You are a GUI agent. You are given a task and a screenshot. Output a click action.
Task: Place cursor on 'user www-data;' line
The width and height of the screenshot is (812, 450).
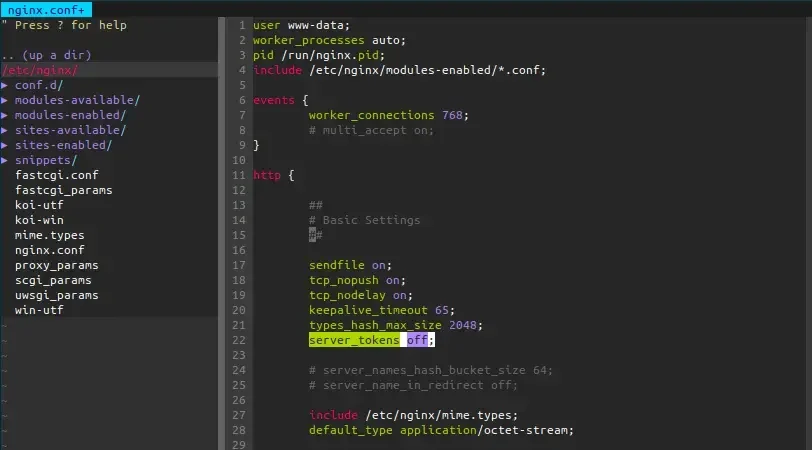pos(301,25)
